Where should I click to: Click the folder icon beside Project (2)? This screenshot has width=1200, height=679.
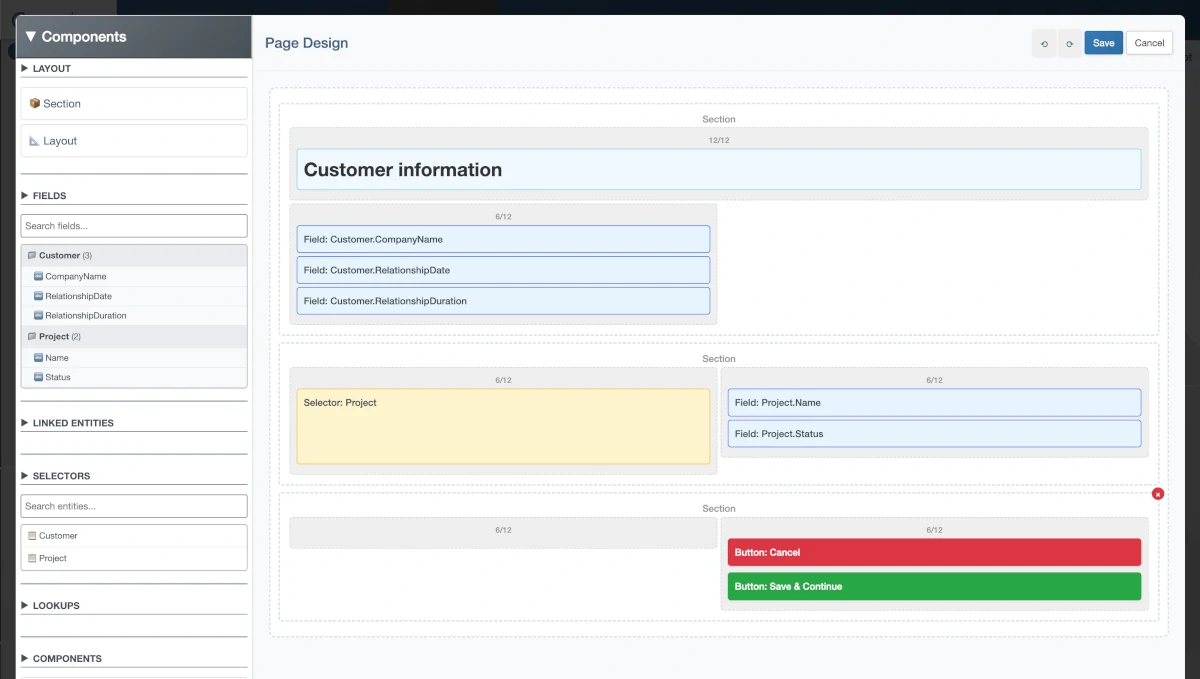(x=32, y=336)
